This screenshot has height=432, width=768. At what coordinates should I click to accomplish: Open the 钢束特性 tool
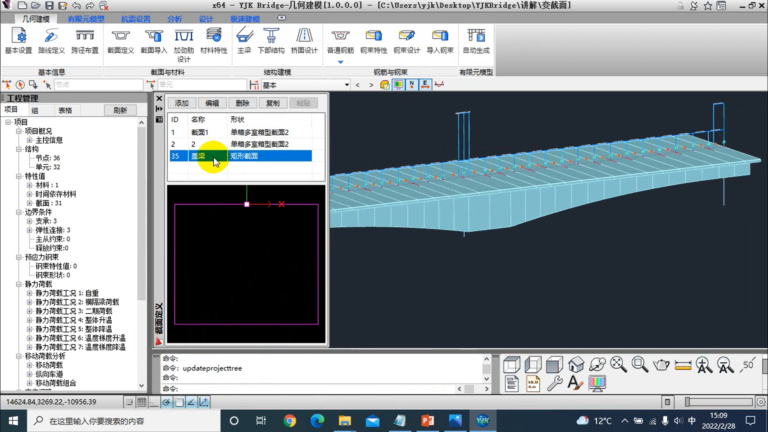coord(374,41)
